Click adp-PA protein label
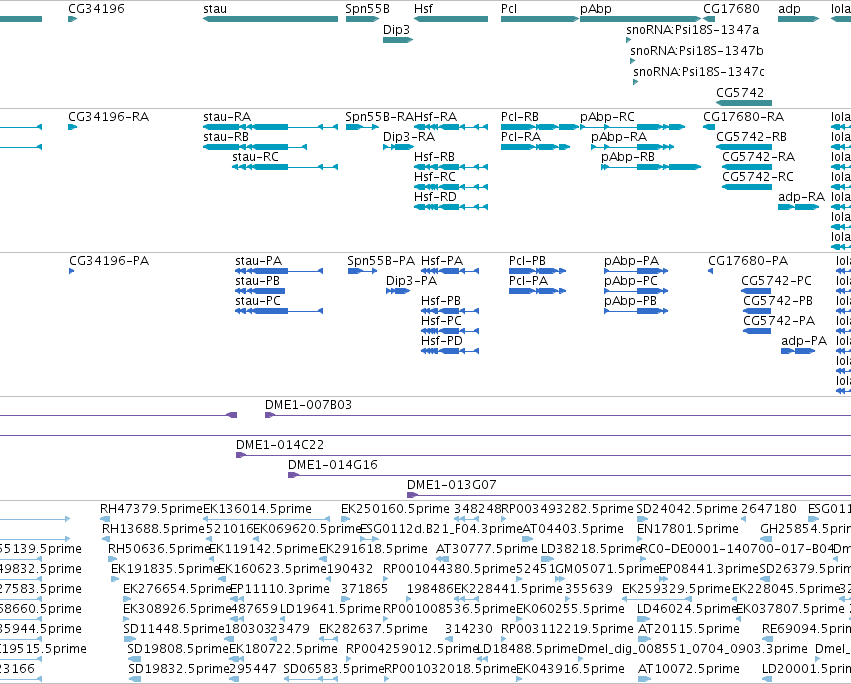 click(x=804, y=340)
